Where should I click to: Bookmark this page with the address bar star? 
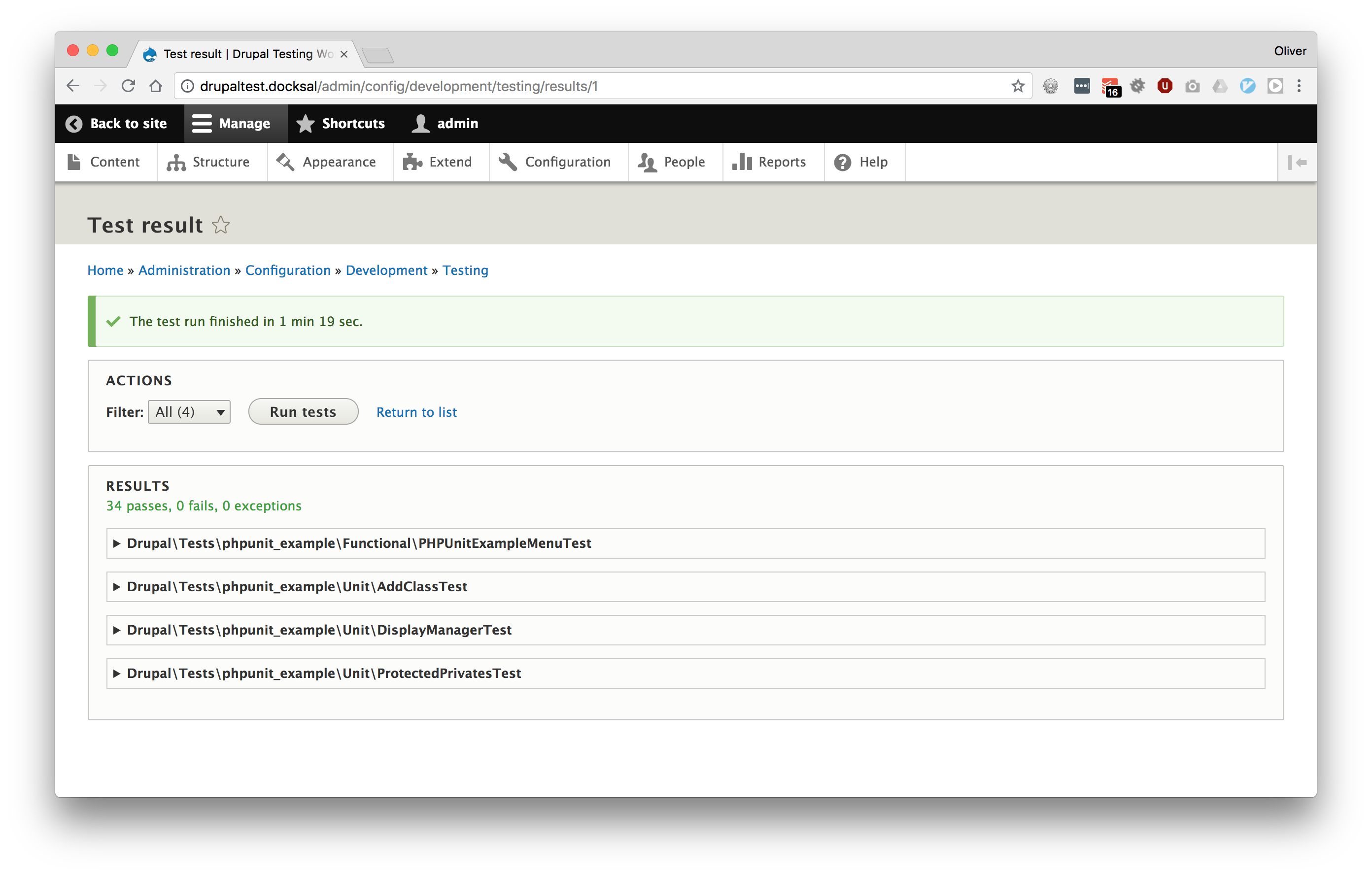1018,86
